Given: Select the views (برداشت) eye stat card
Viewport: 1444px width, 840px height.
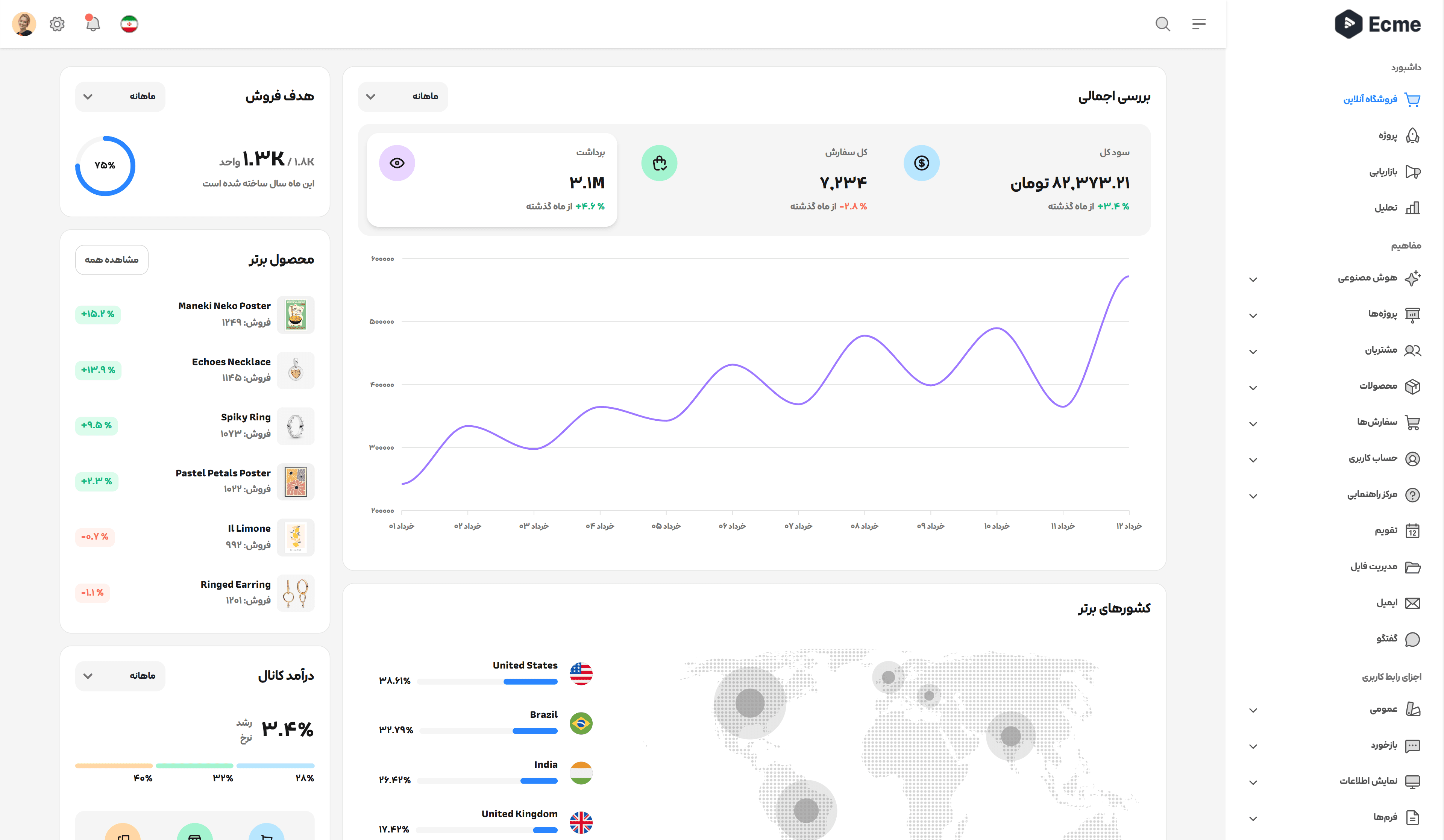Looking at the screenshot, I should [x=491, y=179].
